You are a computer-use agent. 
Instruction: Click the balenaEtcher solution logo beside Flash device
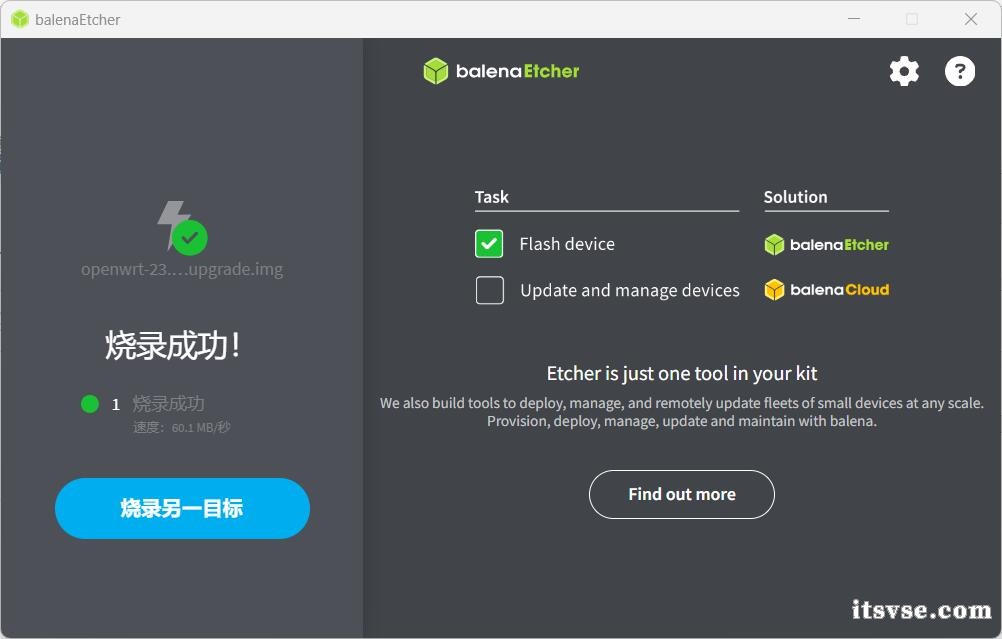(826, 245)
